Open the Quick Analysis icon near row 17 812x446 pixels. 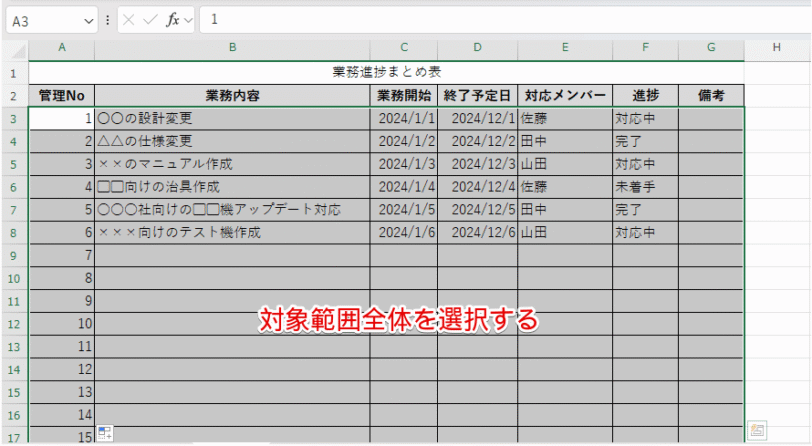point(105,433)
